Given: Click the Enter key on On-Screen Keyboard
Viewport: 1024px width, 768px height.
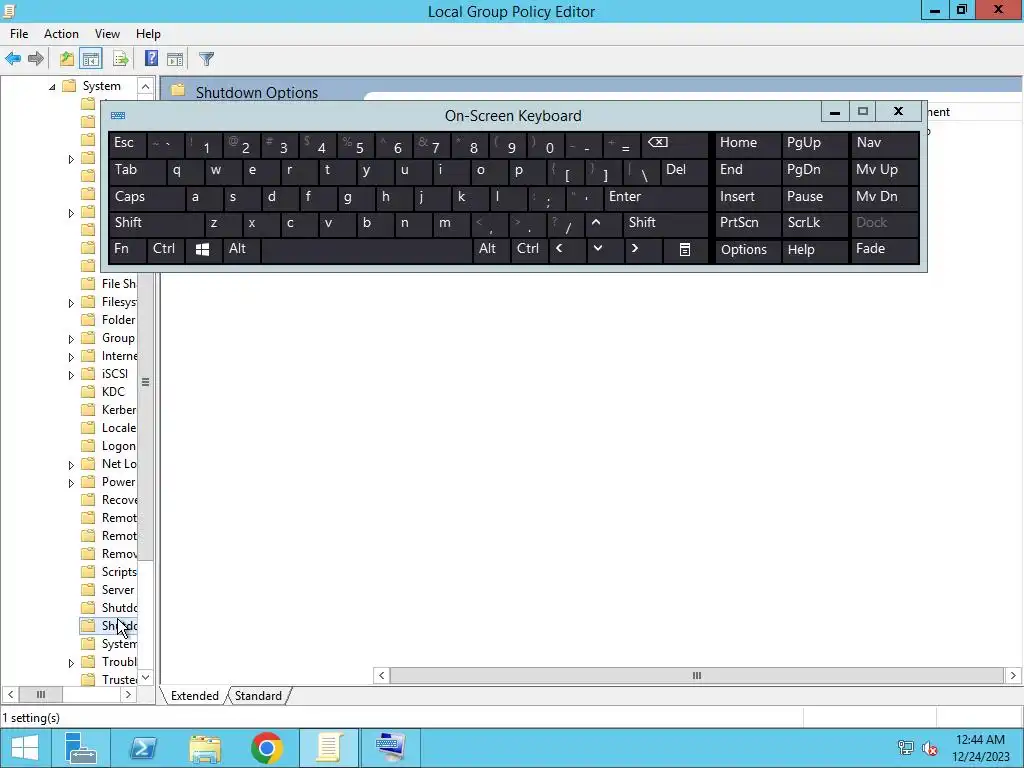Looking at the screenshot, I should pos(656,197).
